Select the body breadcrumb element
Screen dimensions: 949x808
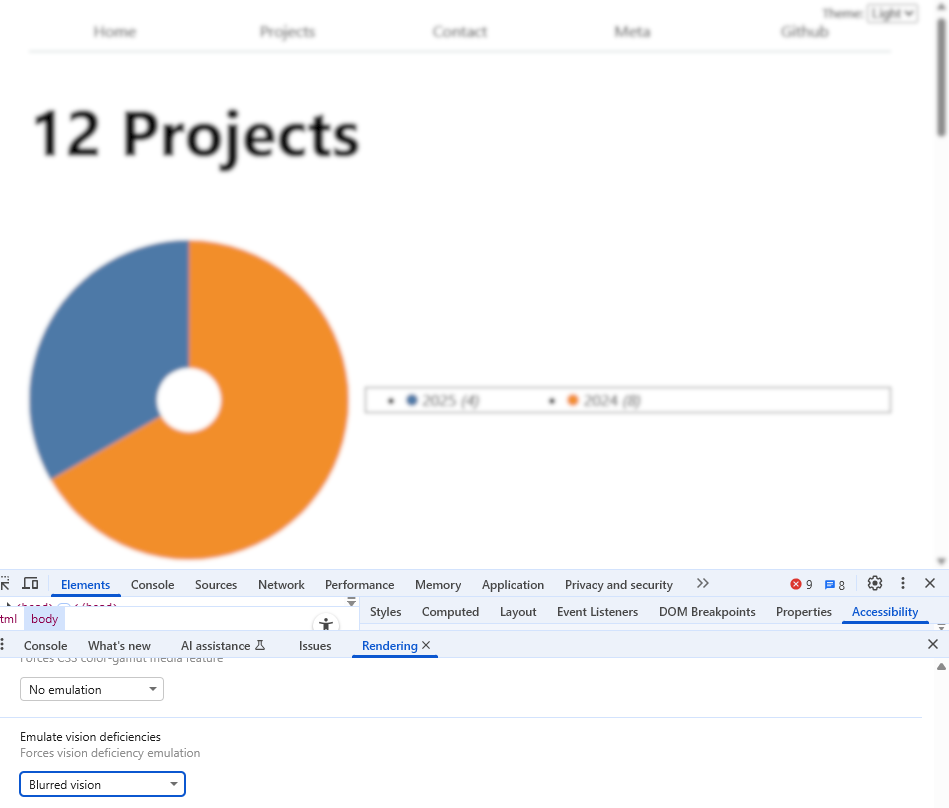click(x=44, y=619)
